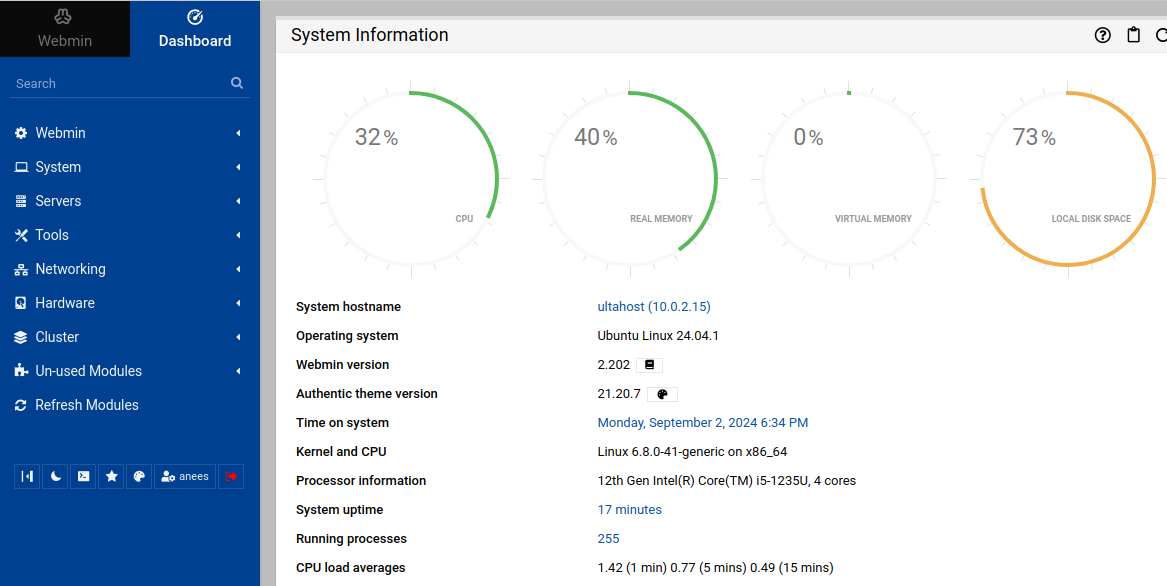Image resolution: width=1167 pixels, height=586 pixels.
Task: Open dashboard help using the question mark icon
Action: [1102, 35]
